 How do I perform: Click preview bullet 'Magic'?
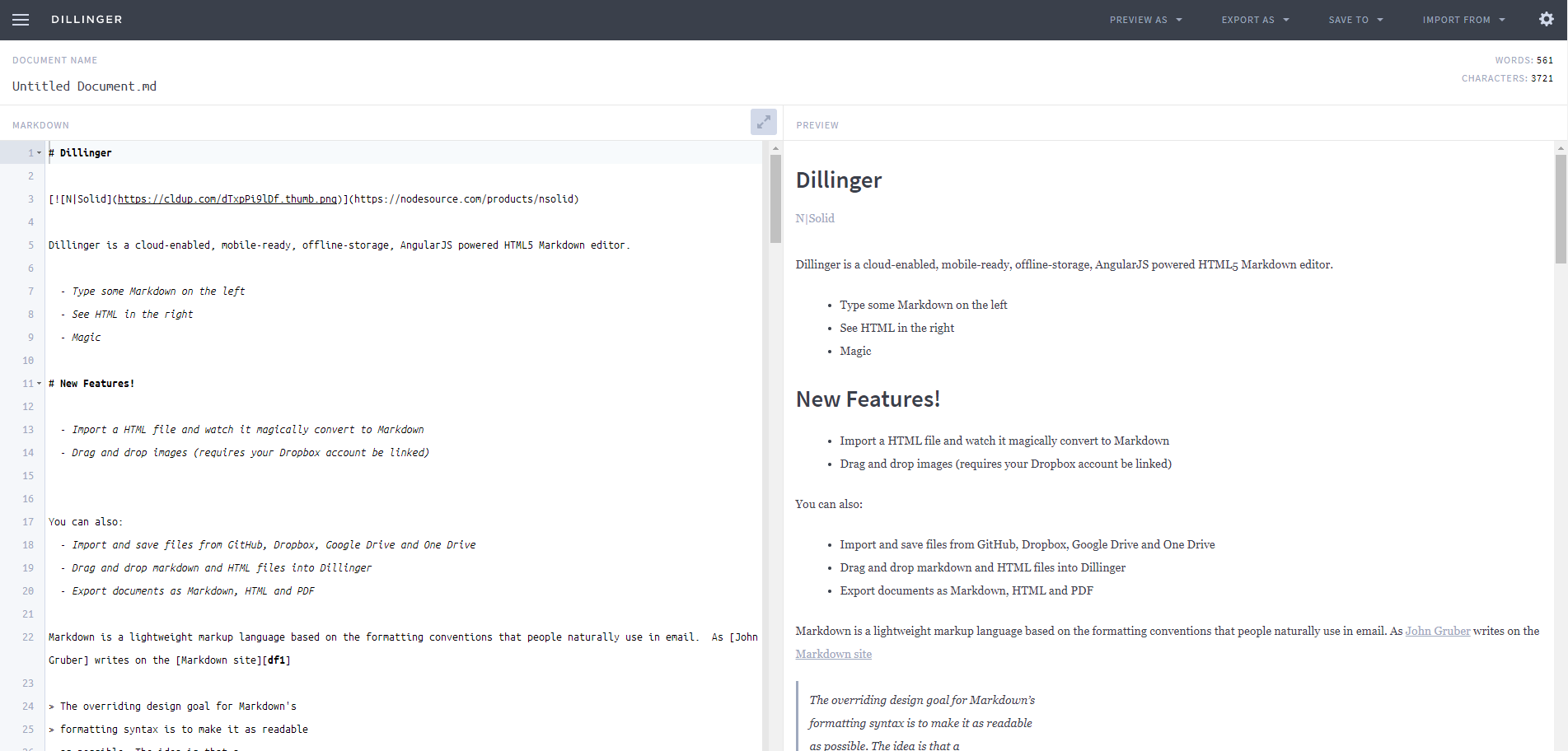pos(855,351)
